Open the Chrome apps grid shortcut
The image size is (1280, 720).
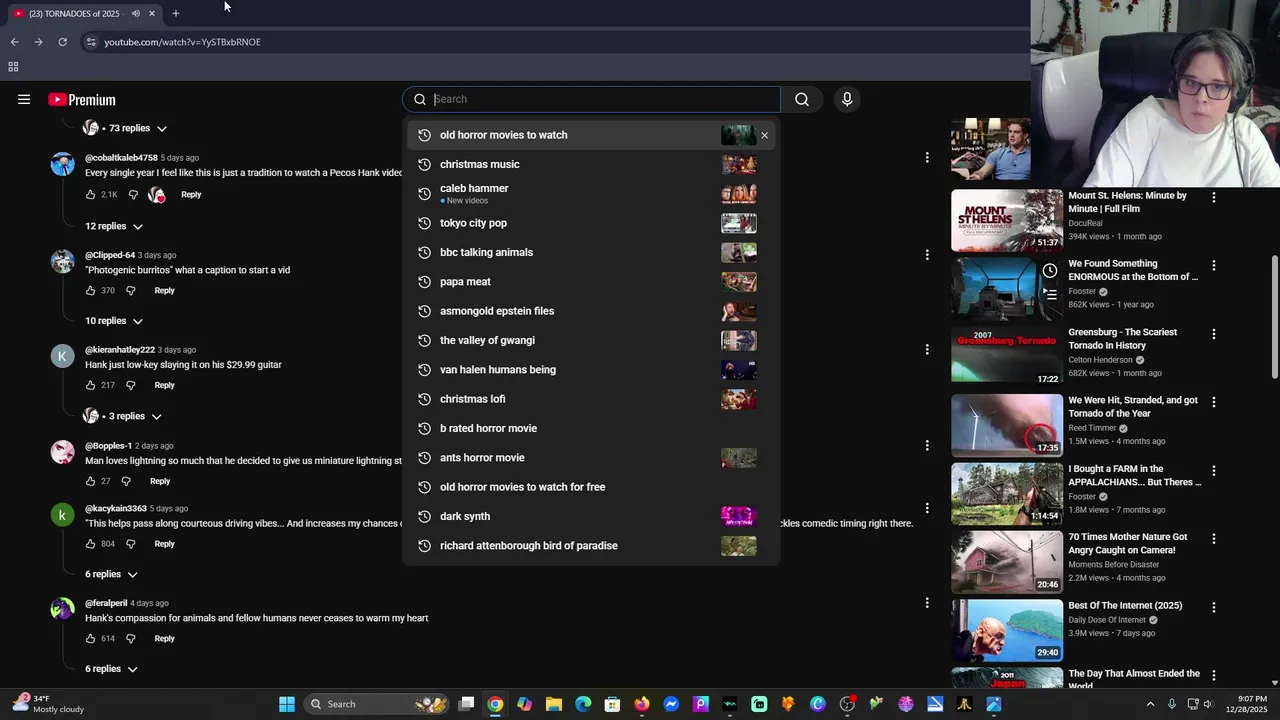pyautogui.click(x=13, y=67)
